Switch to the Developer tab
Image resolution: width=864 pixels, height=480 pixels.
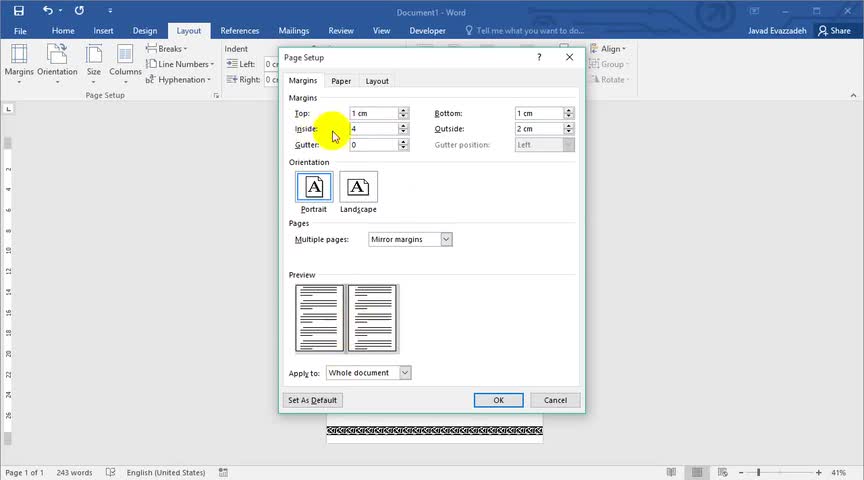click(x=428, y=31)
